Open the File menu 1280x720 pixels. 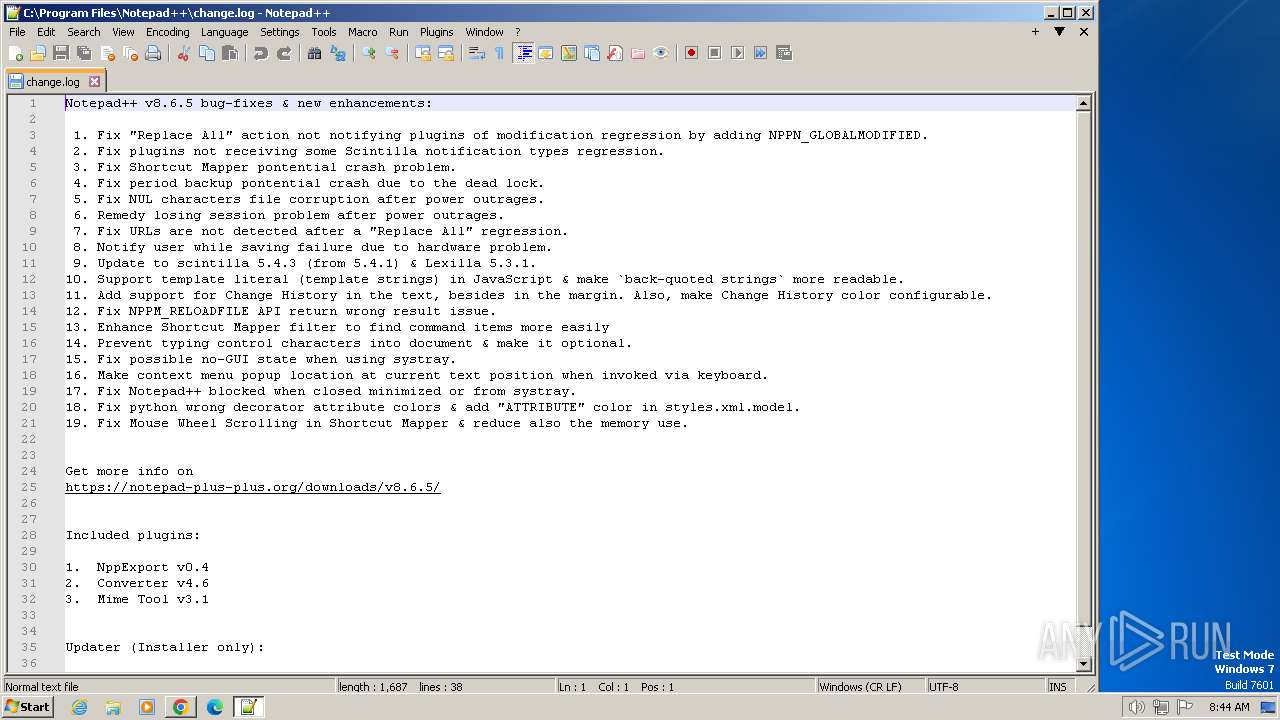coord(17,32)
